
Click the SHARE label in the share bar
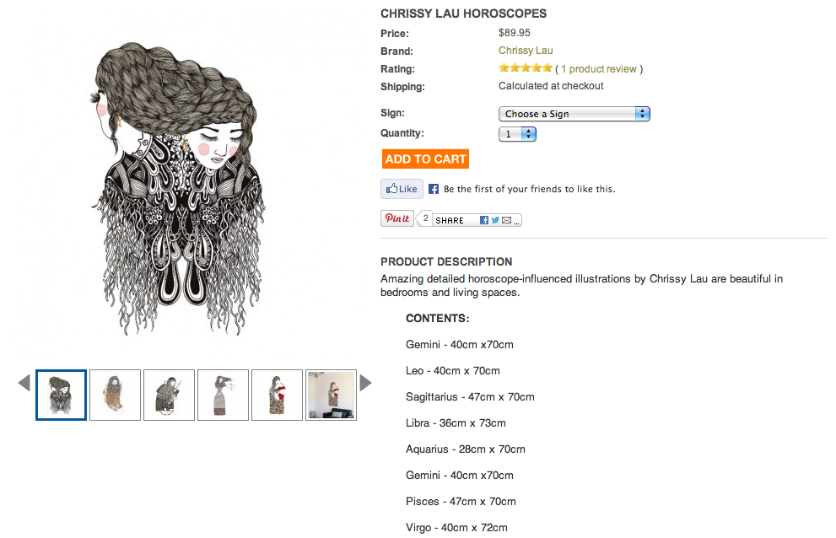pos(449,220)
